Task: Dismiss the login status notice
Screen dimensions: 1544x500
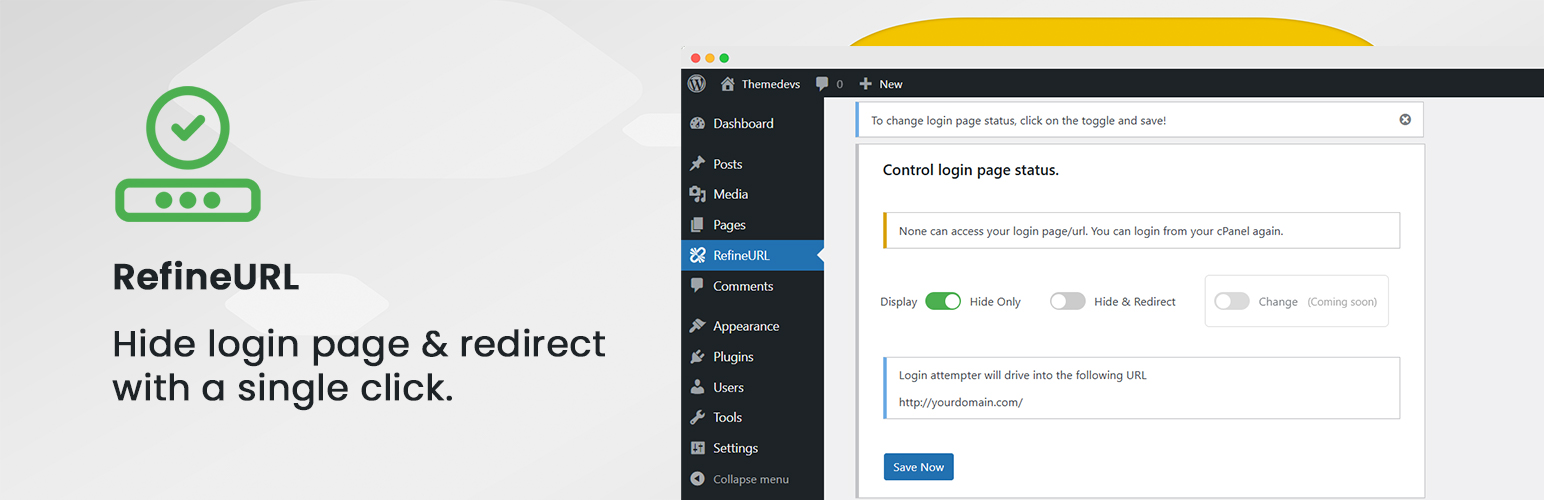Action: coord(1405,120)
